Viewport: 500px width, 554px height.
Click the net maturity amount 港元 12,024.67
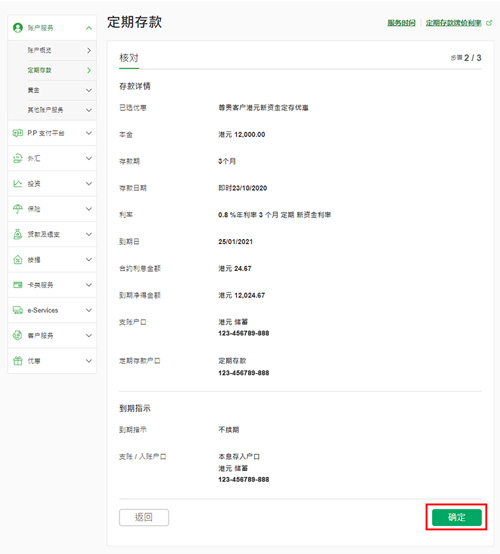click(242, 295)
